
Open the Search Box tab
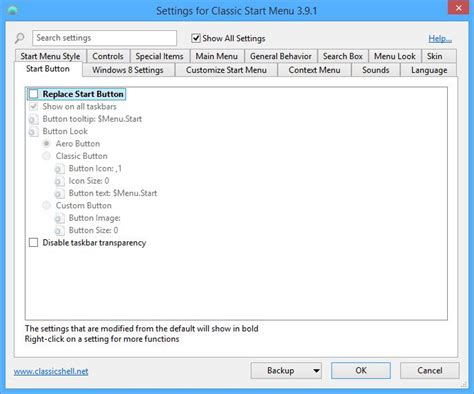click(x=343, y=56)
